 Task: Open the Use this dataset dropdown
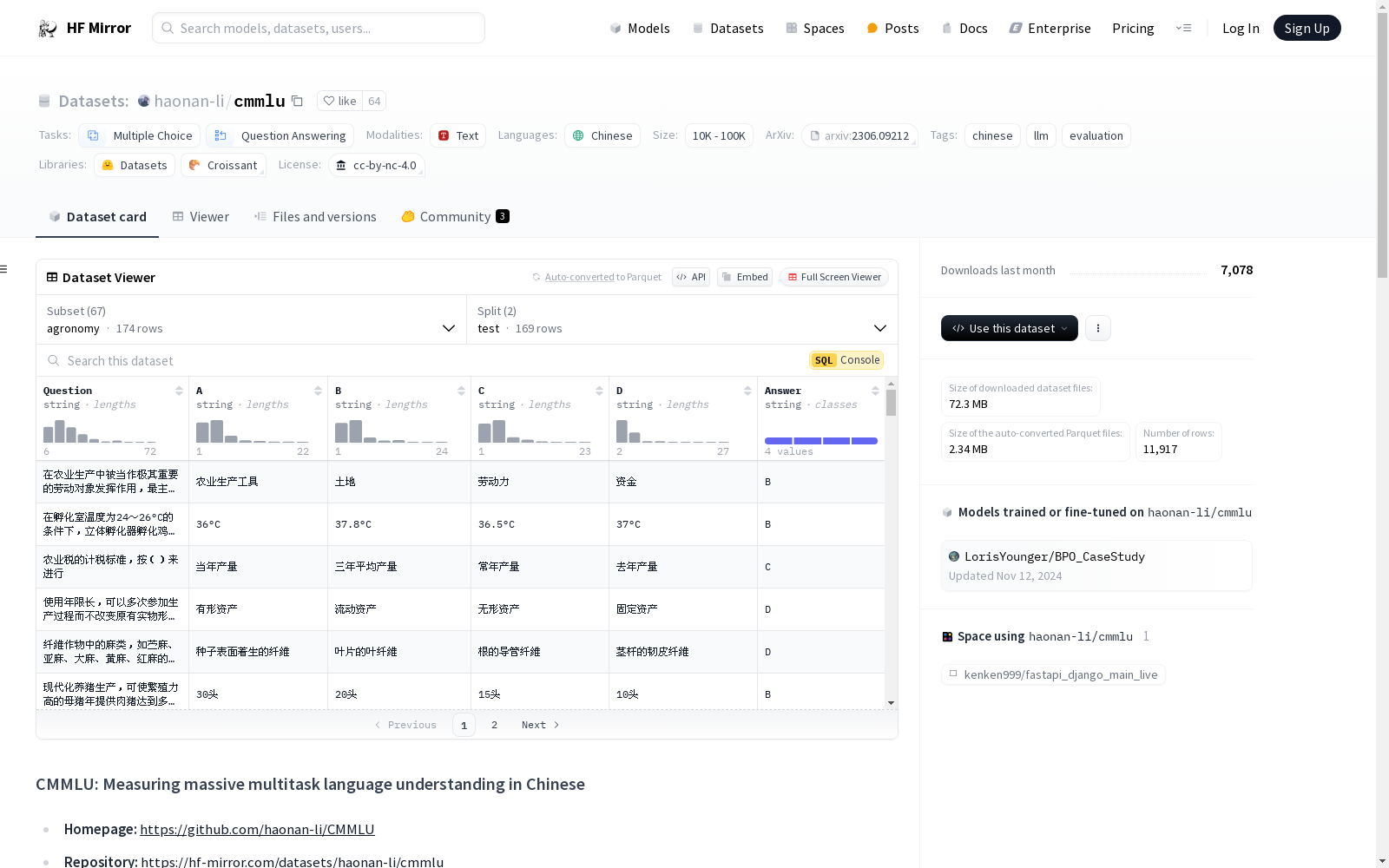(1010, 328)
